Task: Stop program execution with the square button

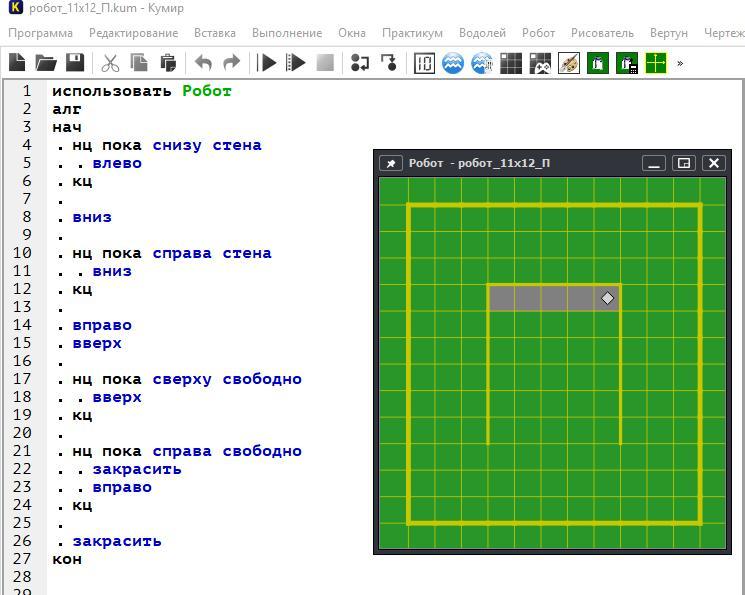Action: [325, 63]
